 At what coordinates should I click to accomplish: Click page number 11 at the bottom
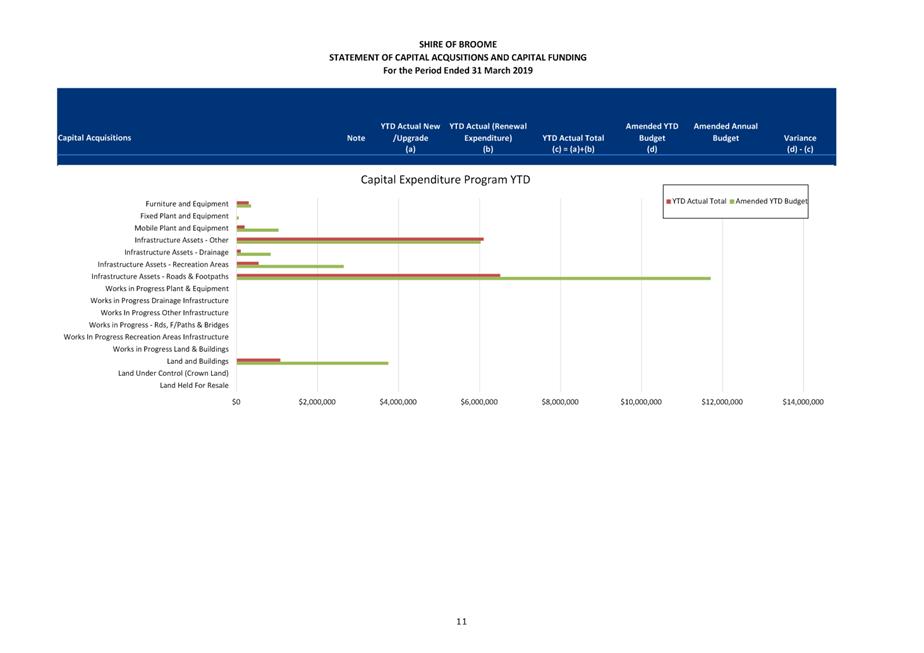tap(461, 621)
